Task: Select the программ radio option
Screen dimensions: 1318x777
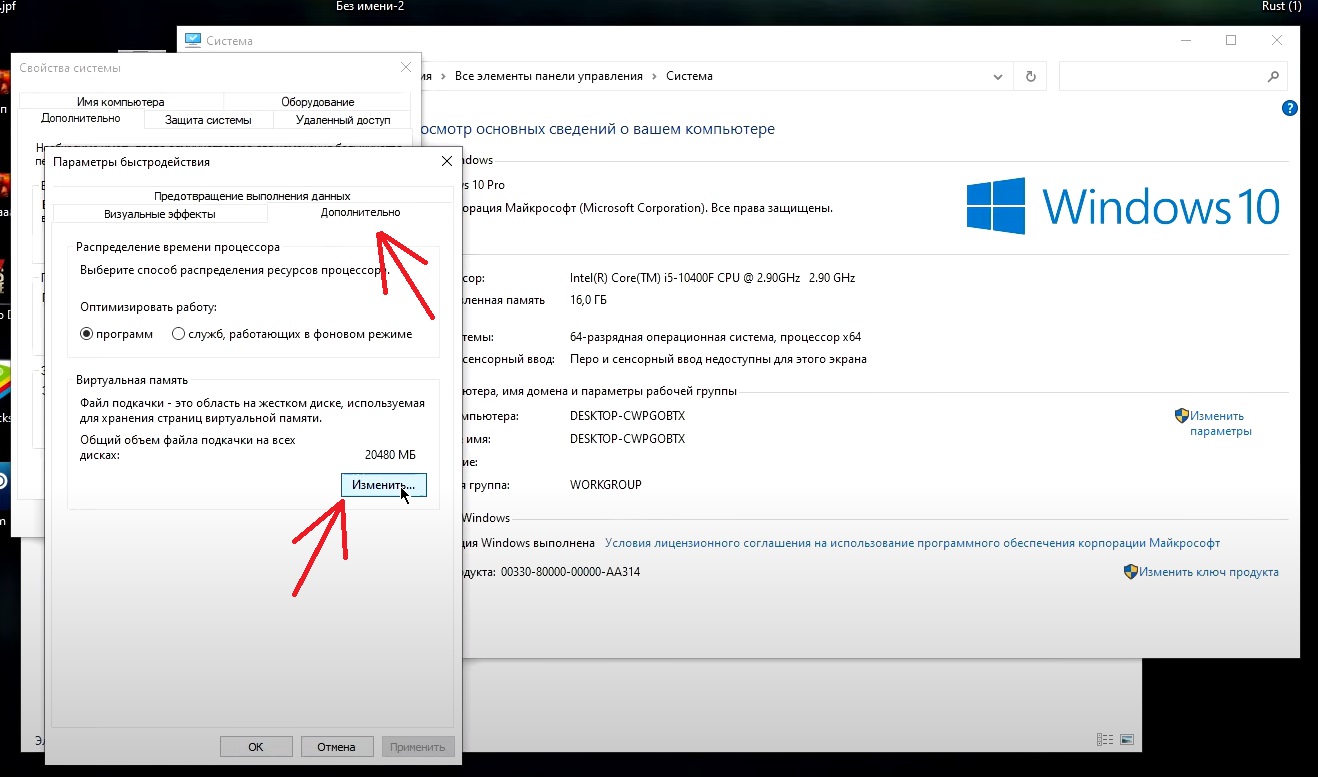Action: pos(86,334)
